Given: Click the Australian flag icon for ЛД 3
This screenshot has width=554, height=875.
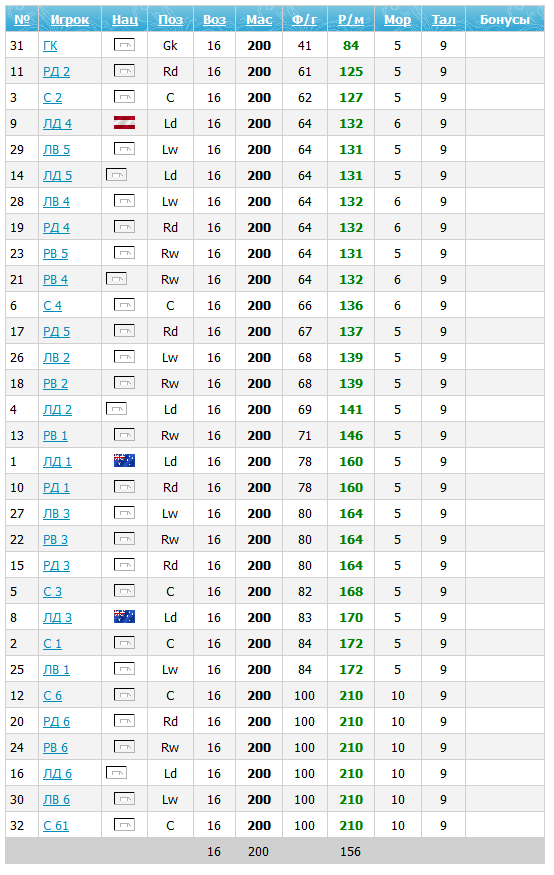Looking at the screenshot, I should [x=124, y=617].
